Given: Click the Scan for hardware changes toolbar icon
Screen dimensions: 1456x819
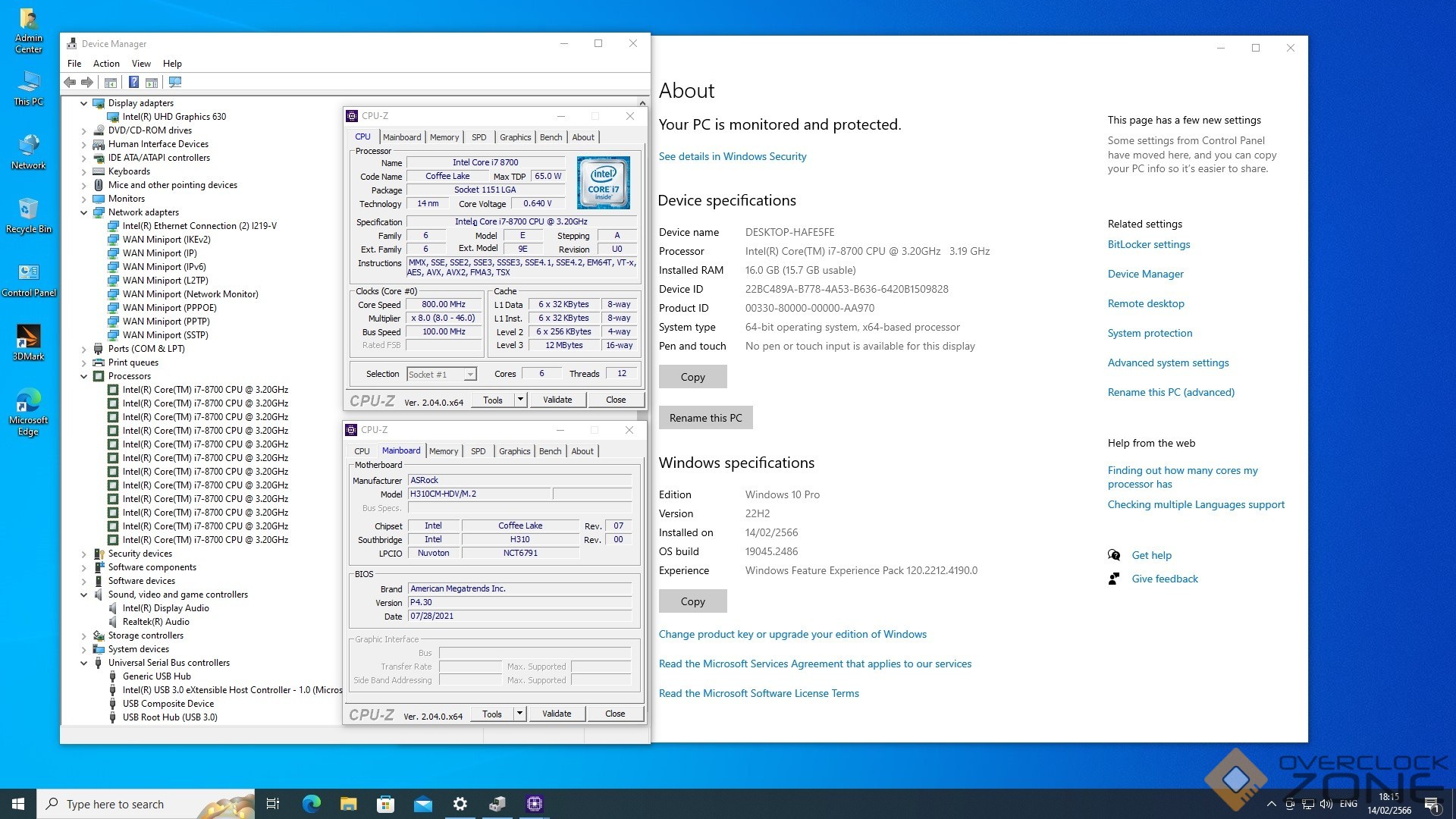Looking at the screenshot, I should click(175, 82).
